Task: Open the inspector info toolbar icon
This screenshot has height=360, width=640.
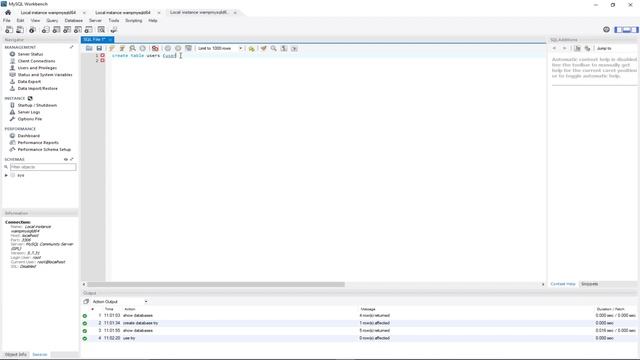Action: pos(32,30)
